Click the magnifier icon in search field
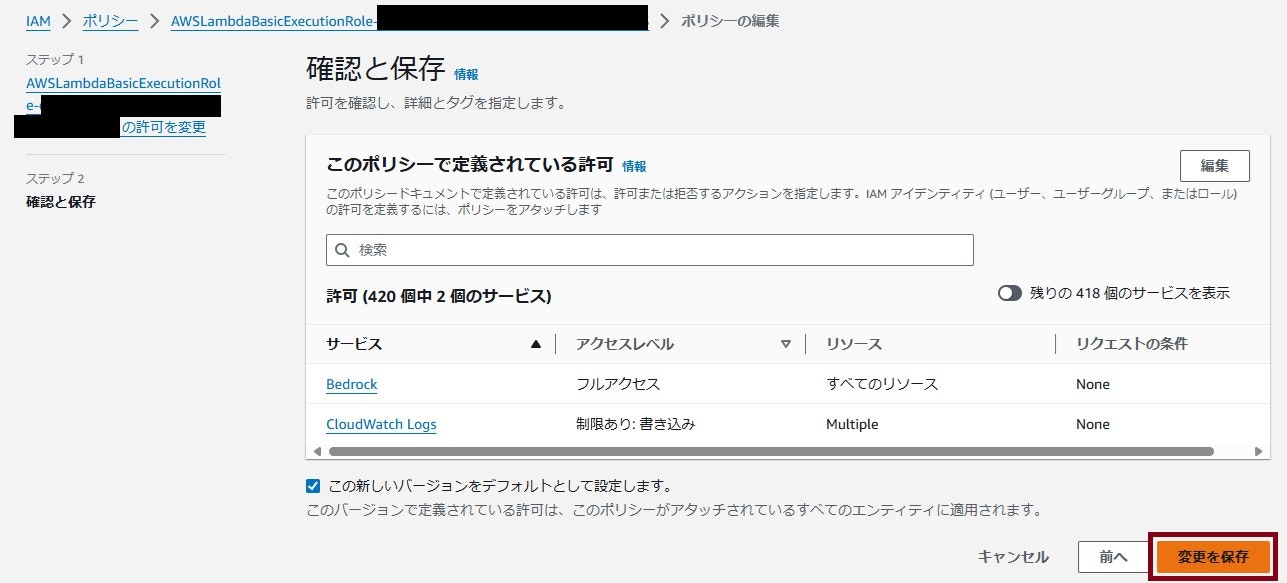 coord(343,250)
